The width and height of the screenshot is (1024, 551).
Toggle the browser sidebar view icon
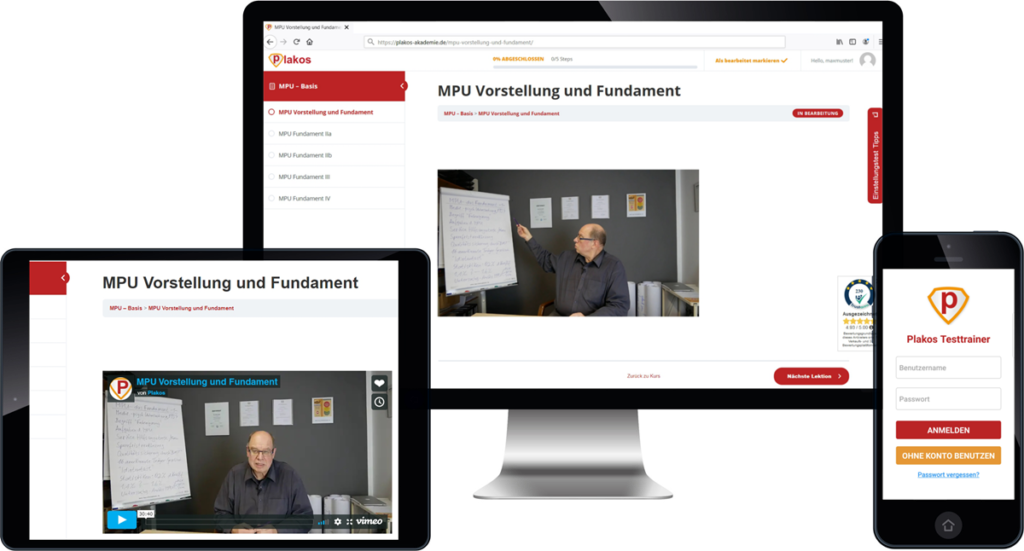pos(852,42)
